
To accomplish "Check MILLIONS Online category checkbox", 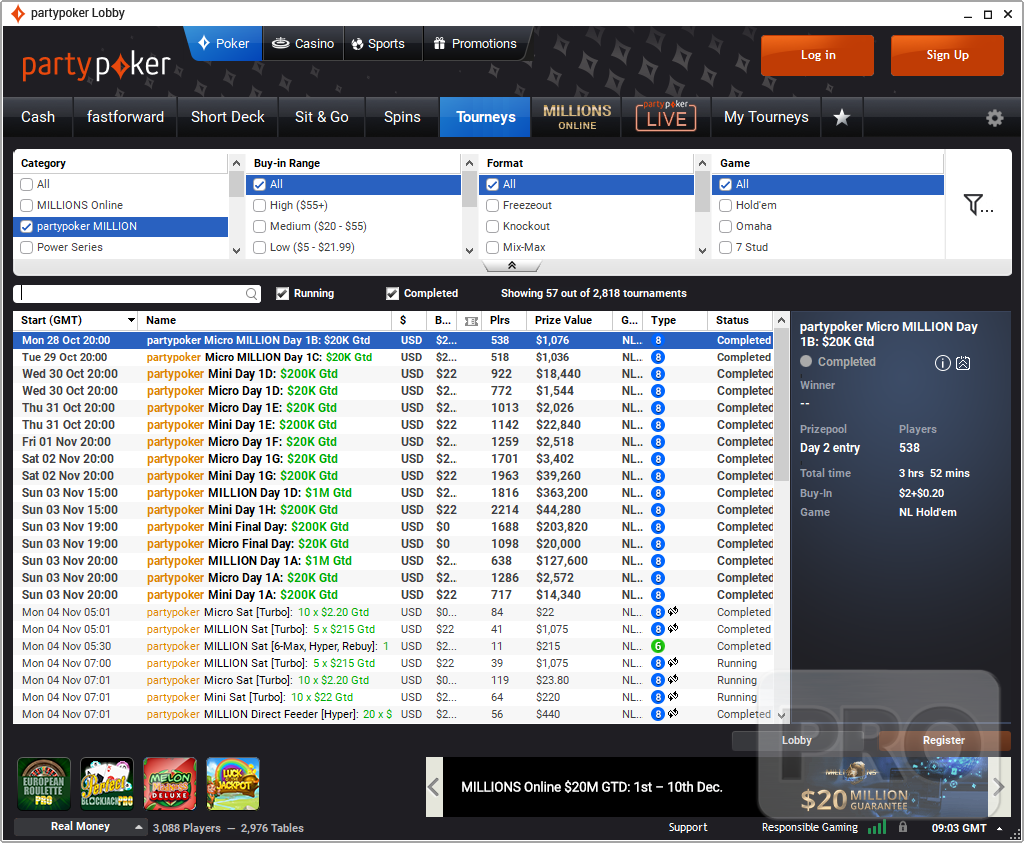I will 27,205.
